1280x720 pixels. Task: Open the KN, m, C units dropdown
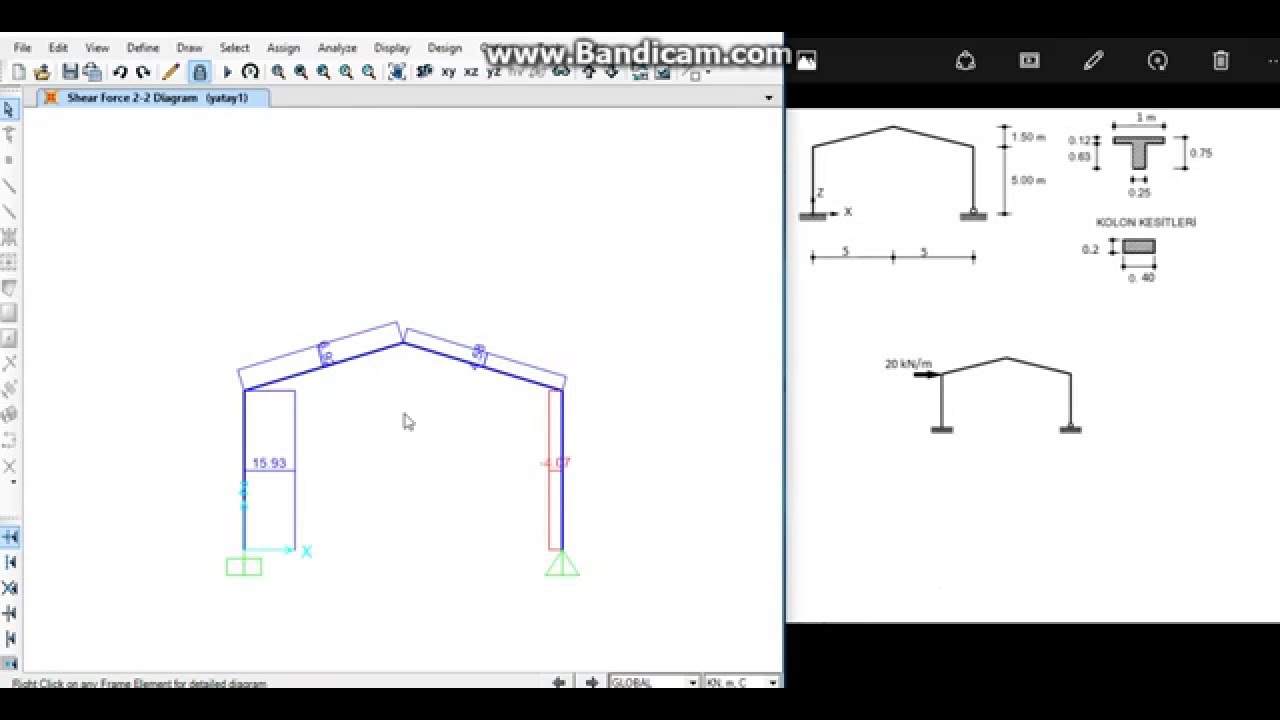[741, 682]
